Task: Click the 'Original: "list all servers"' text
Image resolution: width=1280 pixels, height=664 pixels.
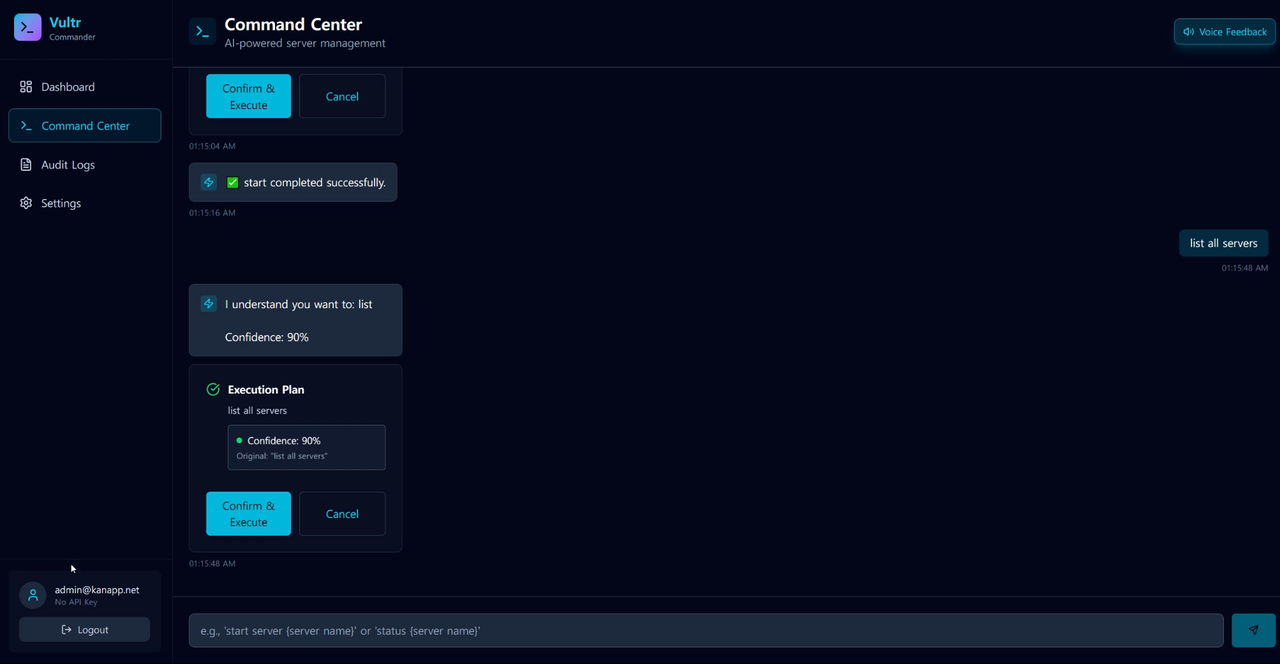Action: pos(282,456)
